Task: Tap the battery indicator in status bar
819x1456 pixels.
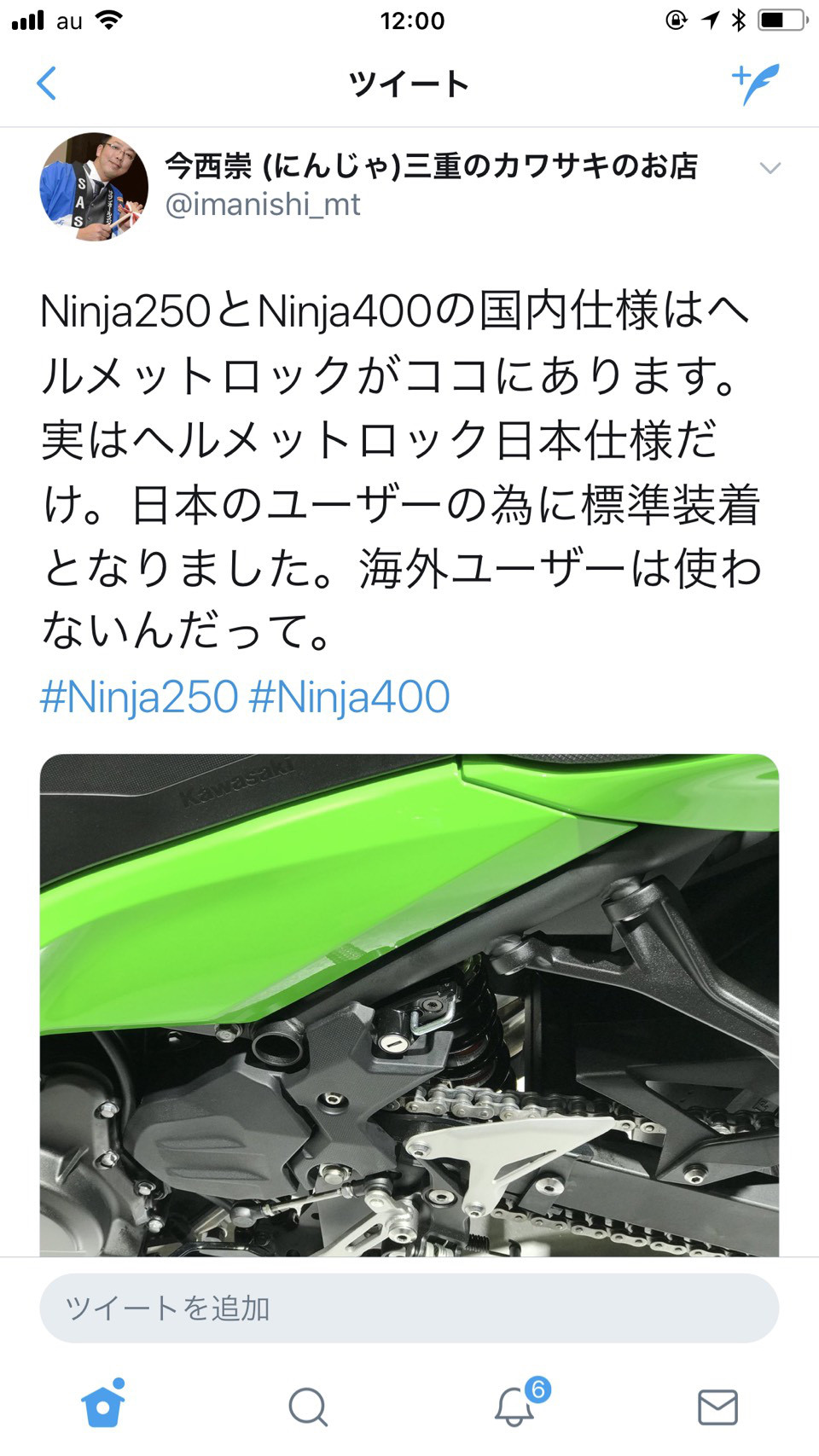Action: click(783, 20)
